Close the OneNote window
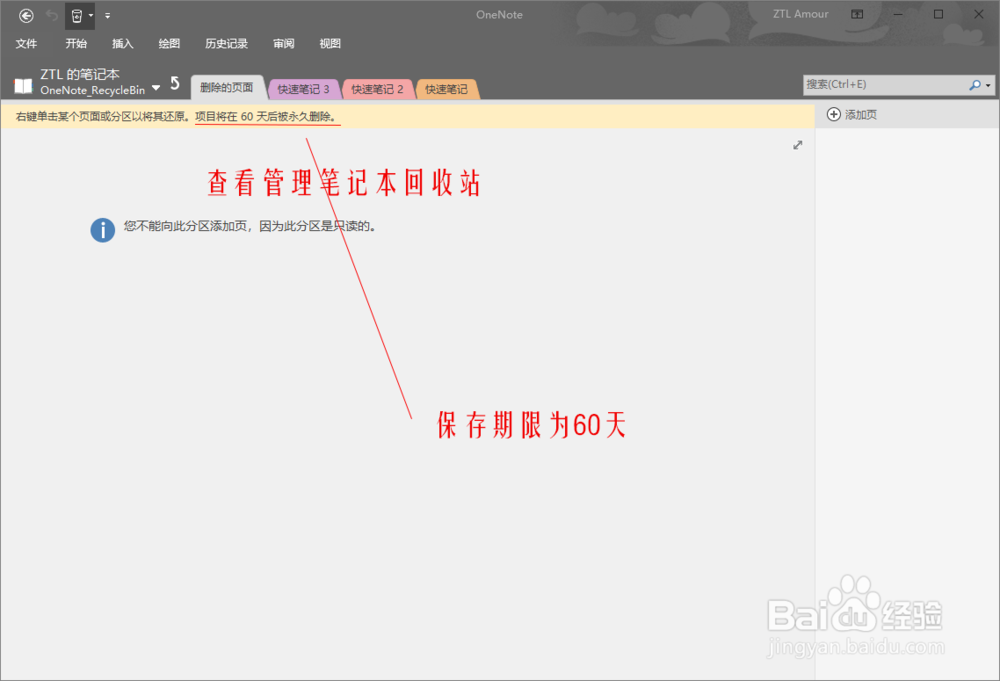 pyautogui.click(x=978, y=14)
